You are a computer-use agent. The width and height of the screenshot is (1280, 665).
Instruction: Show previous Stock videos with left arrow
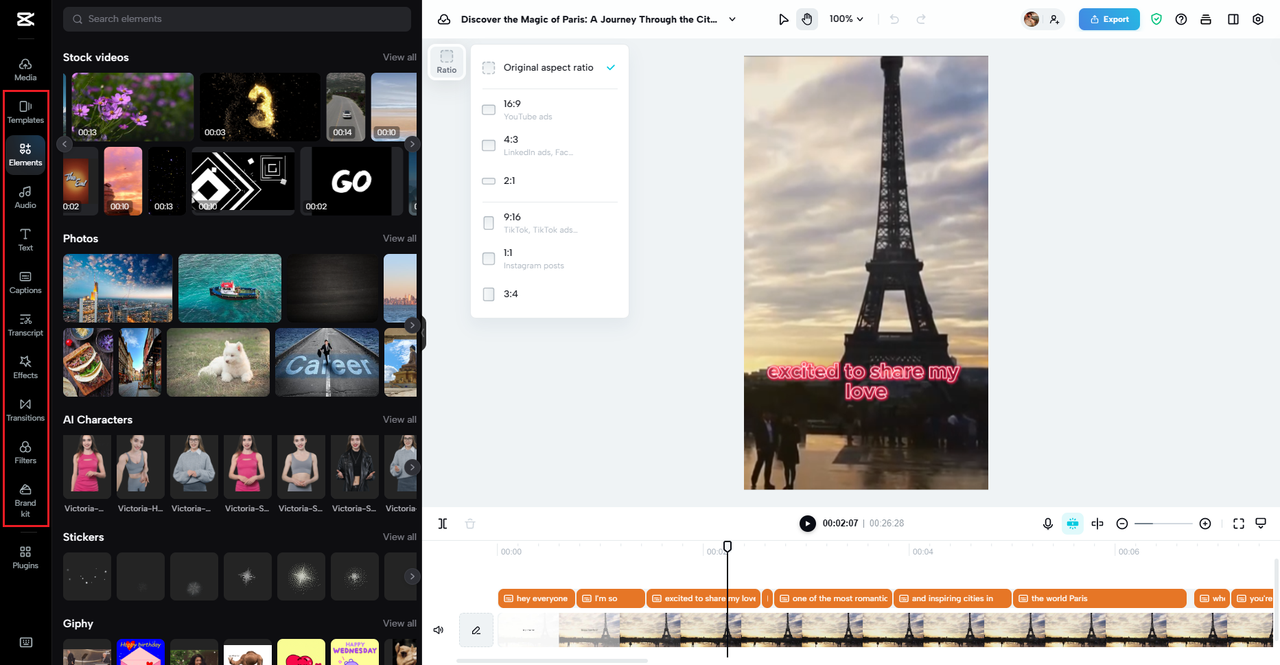pyautogui.click(x=65, y=144)
